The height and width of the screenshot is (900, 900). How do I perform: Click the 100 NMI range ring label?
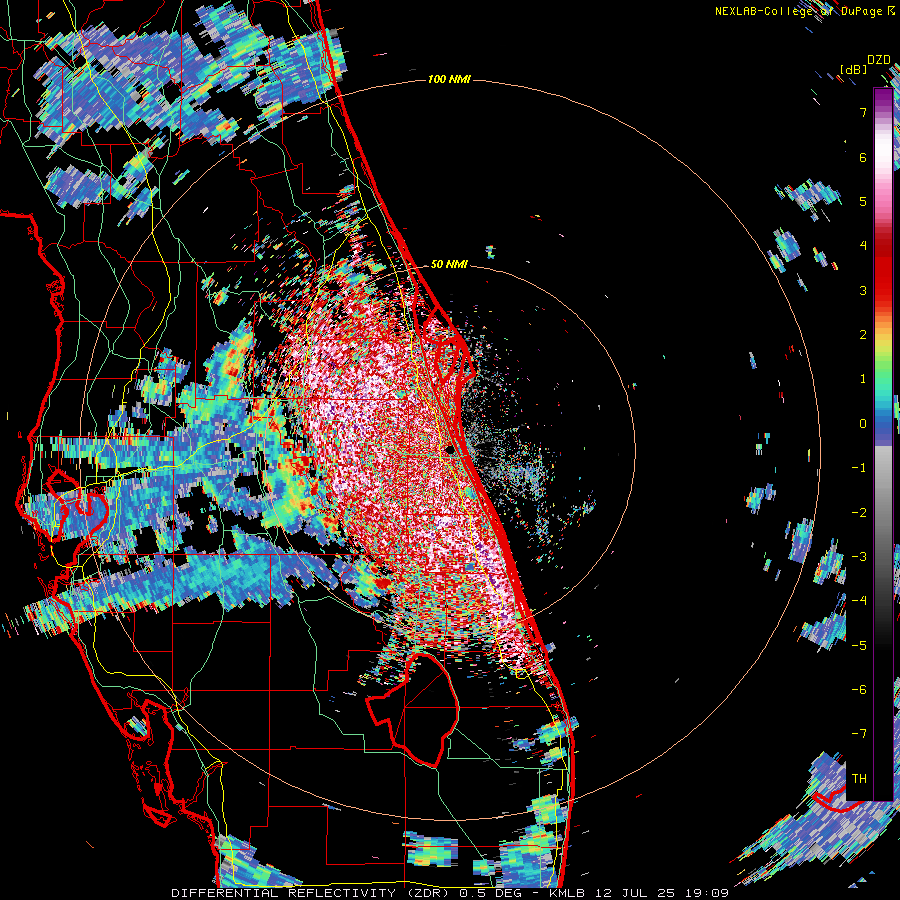(x=449, y=79)
